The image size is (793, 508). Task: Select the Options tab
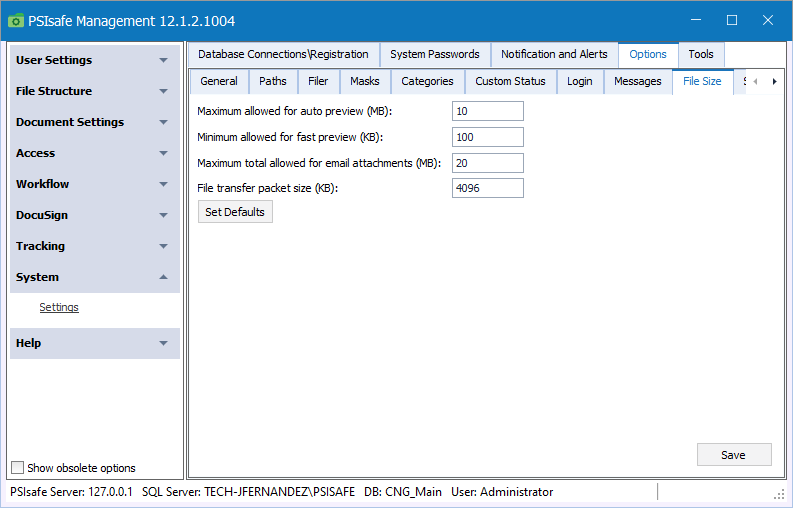[648, 54]
